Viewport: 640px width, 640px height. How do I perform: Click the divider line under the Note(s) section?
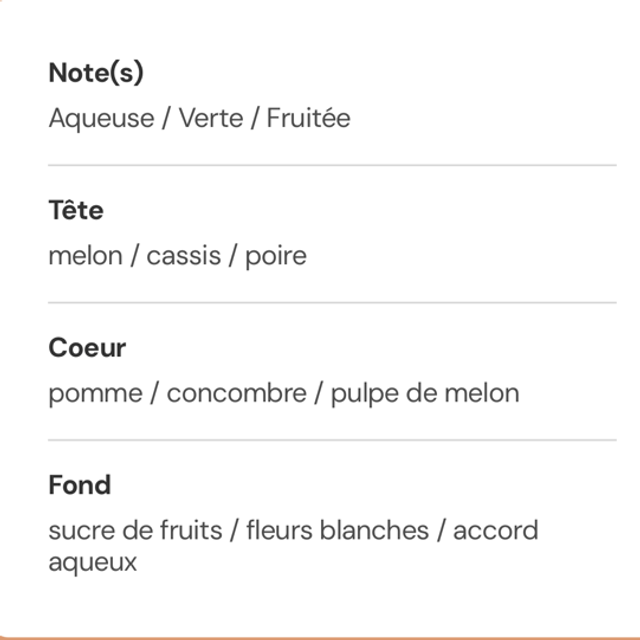[x=332, y=165]
